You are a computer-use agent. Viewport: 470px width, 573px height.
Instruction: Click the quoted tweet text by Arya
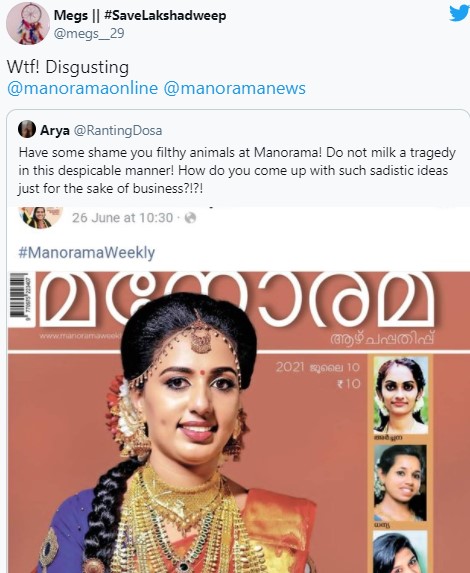point(237,170)
